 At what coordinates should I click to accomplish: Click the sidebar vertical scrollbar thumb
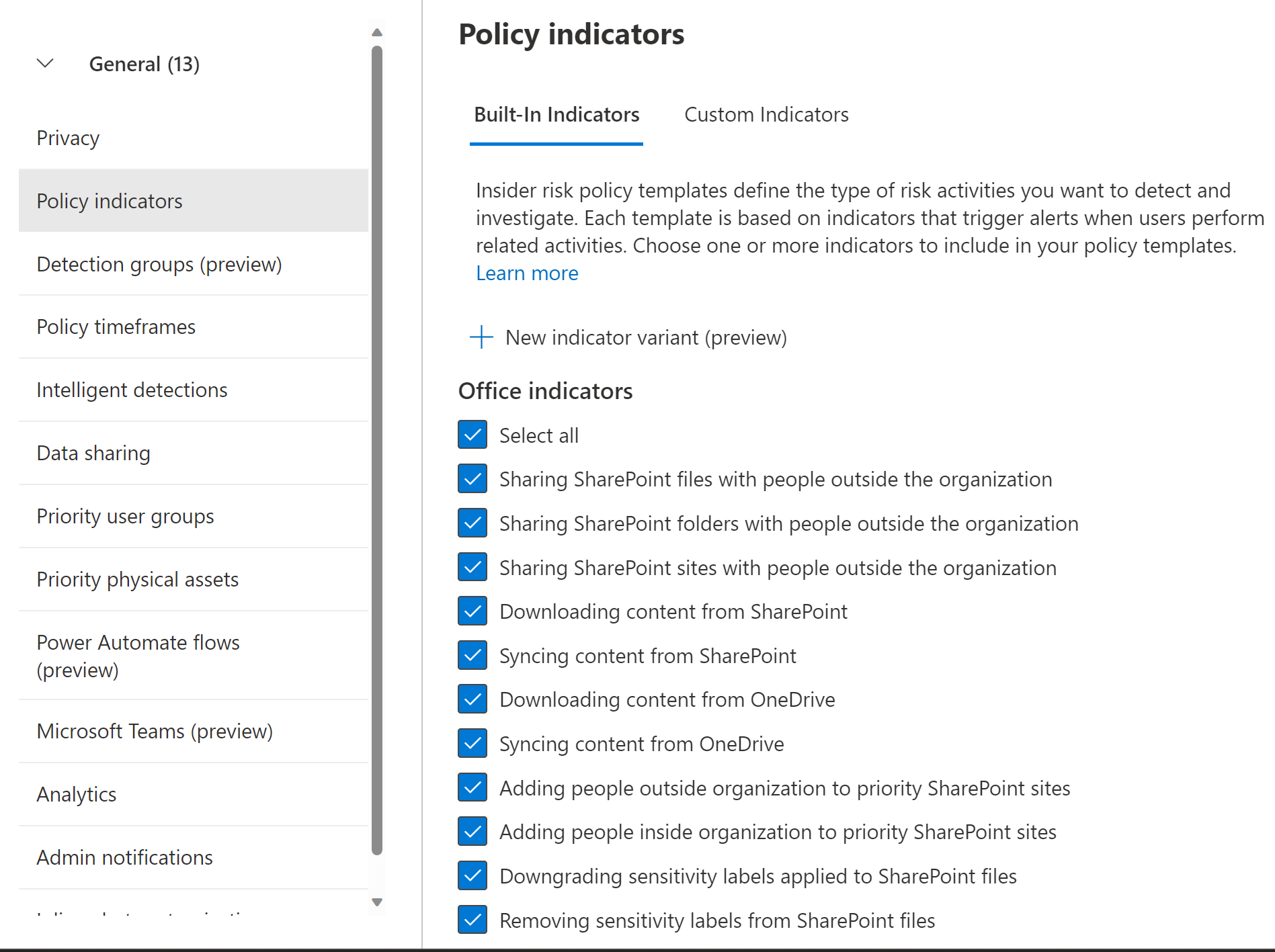377,450
